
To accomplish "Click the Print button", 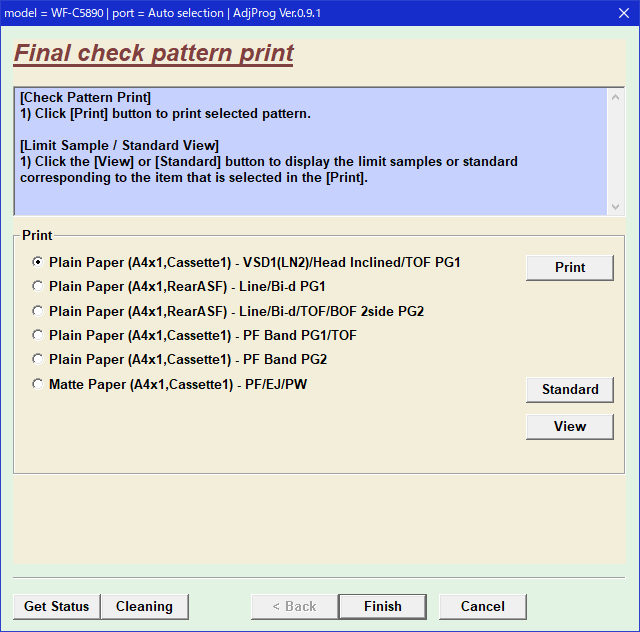I will pyautogui.click(x=569, y=268).
